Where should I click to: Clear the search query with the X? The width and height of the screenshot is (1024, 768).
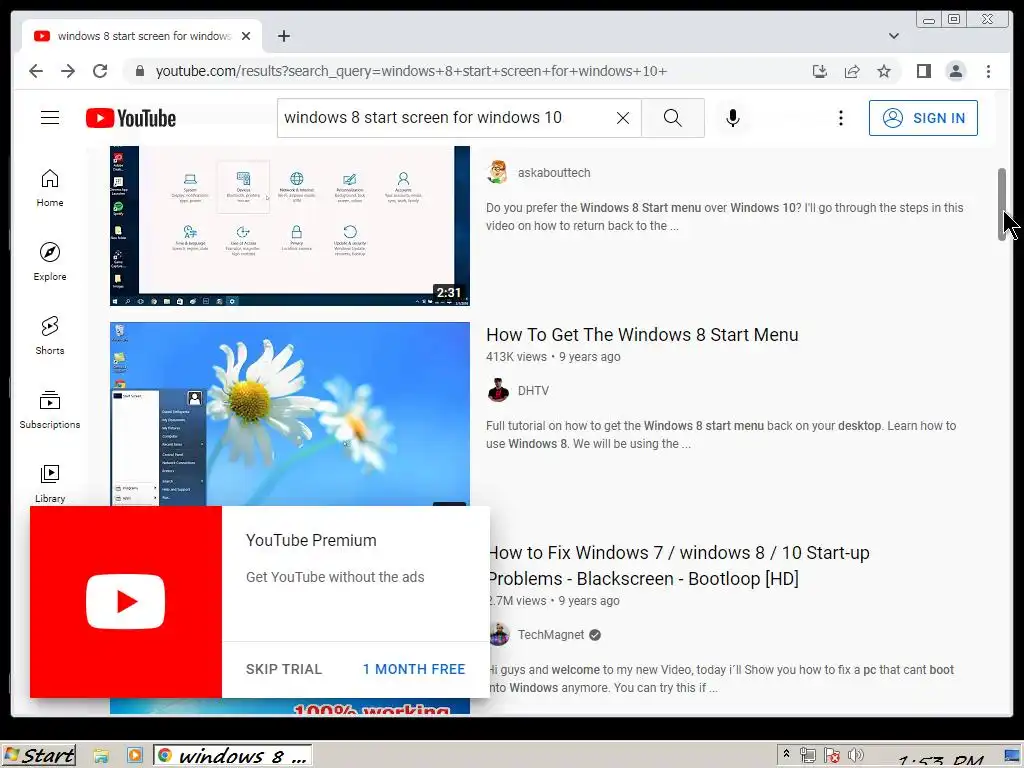[623, 118]
